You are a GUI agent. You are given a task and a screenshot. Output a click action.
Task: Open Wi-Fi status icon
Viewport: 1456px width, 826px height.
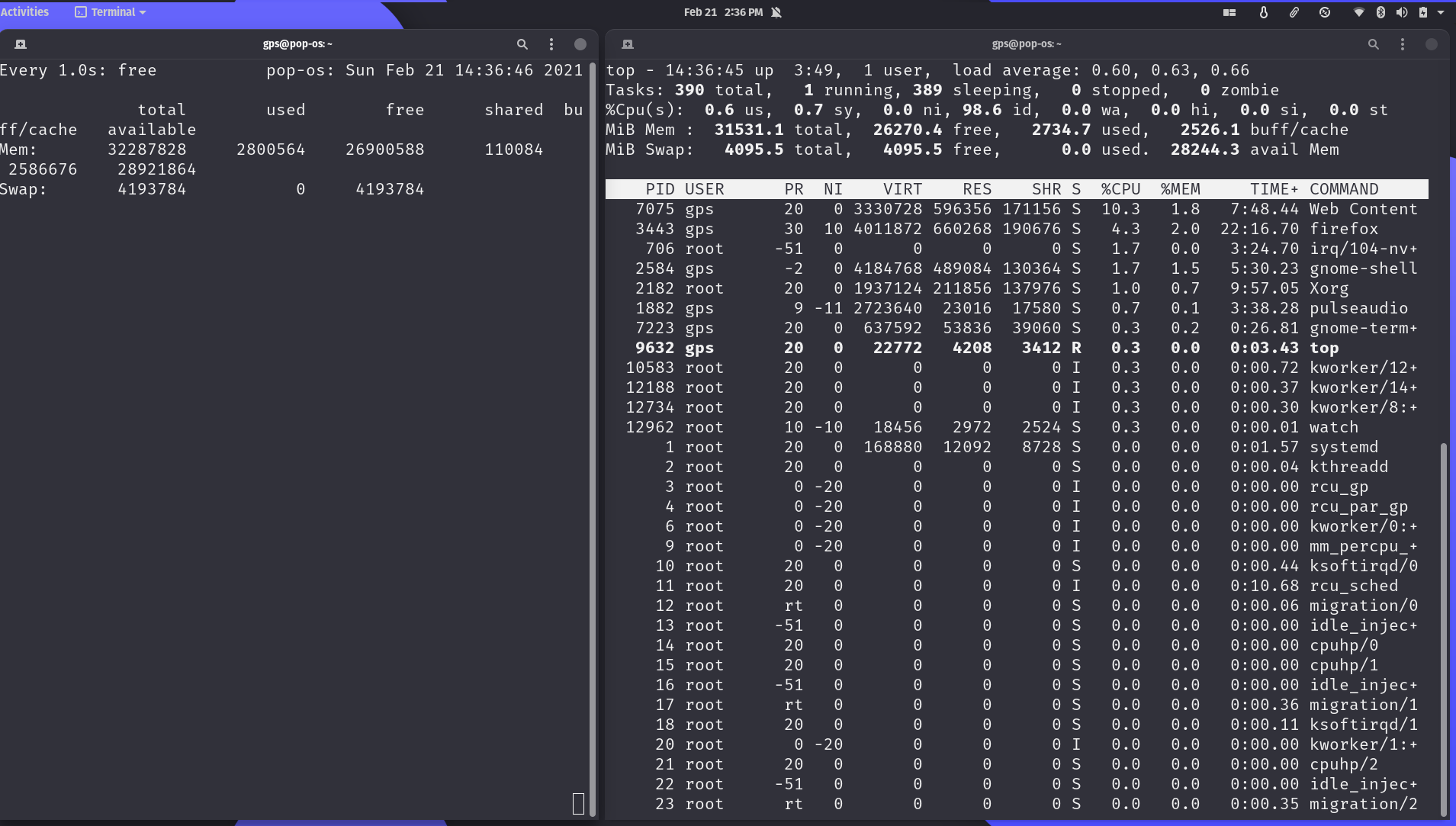(1358, 12)
